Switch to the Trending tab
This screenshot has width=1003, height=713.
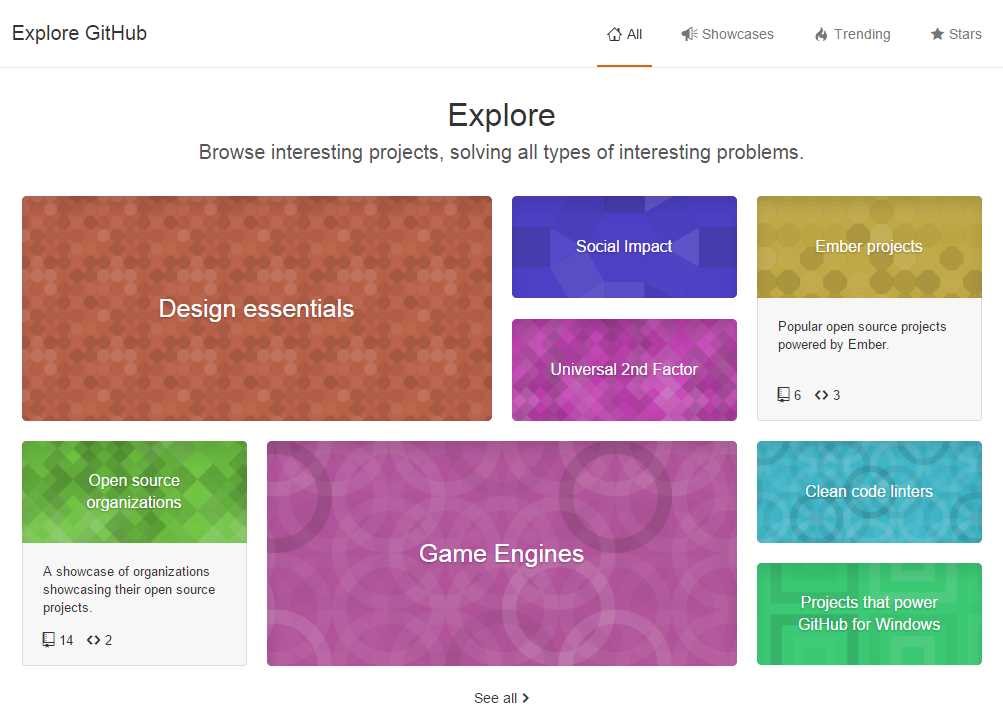coord(861,33)
